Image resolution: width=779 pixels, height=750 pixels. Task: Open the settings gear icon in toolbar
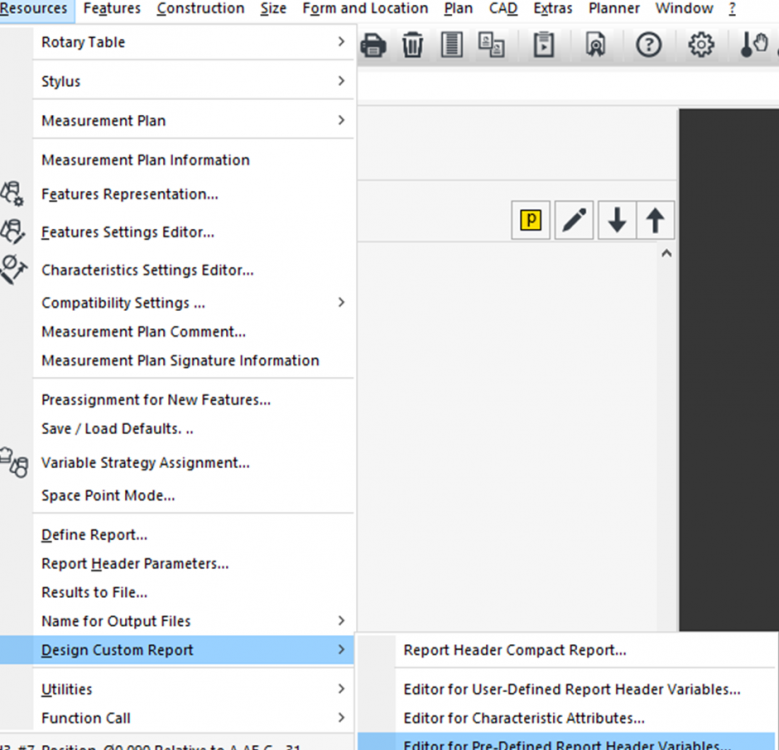tap(701, 45)
